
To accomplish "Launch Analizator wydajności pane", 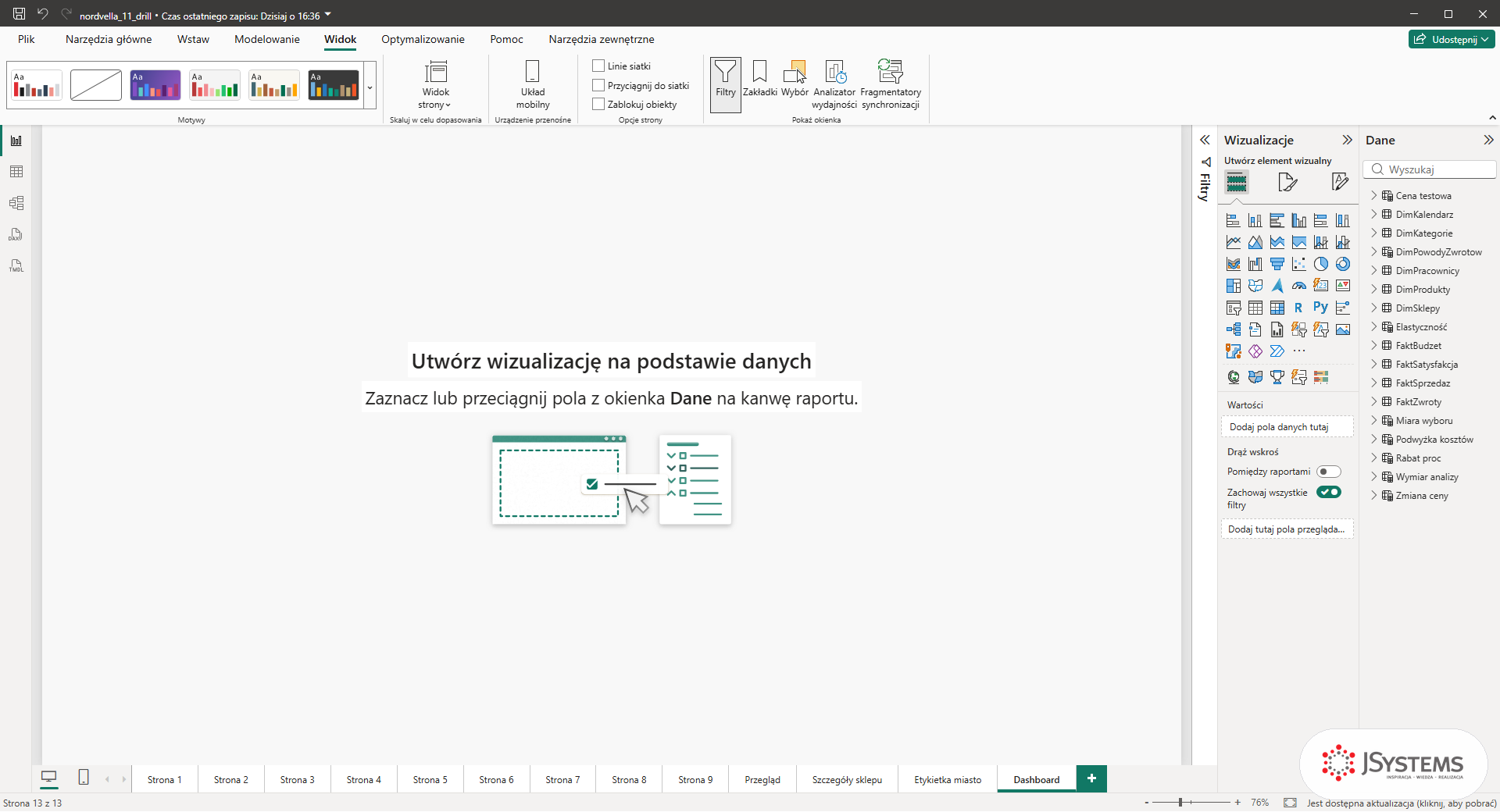I will [x=834, y=84].
